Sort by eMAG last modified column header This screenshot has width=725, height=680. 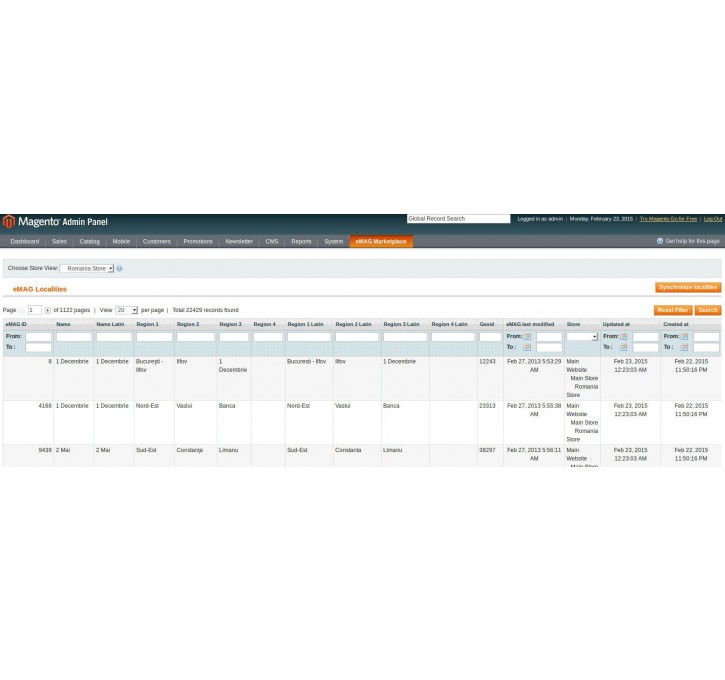530,325
